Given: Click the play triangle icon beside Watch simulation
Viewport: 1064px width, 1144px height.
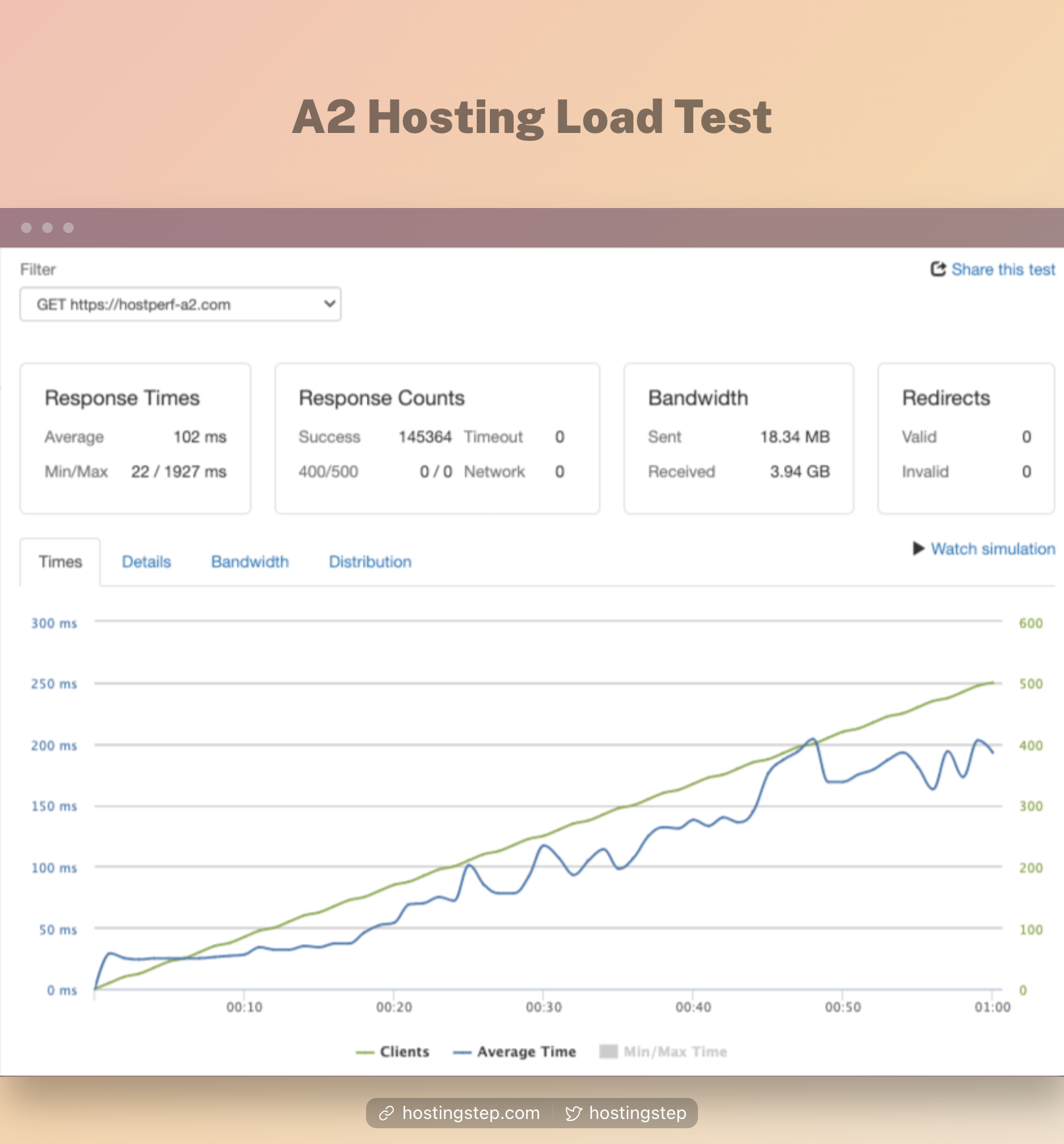Looking at the screenshot, I should coord(918,548).
